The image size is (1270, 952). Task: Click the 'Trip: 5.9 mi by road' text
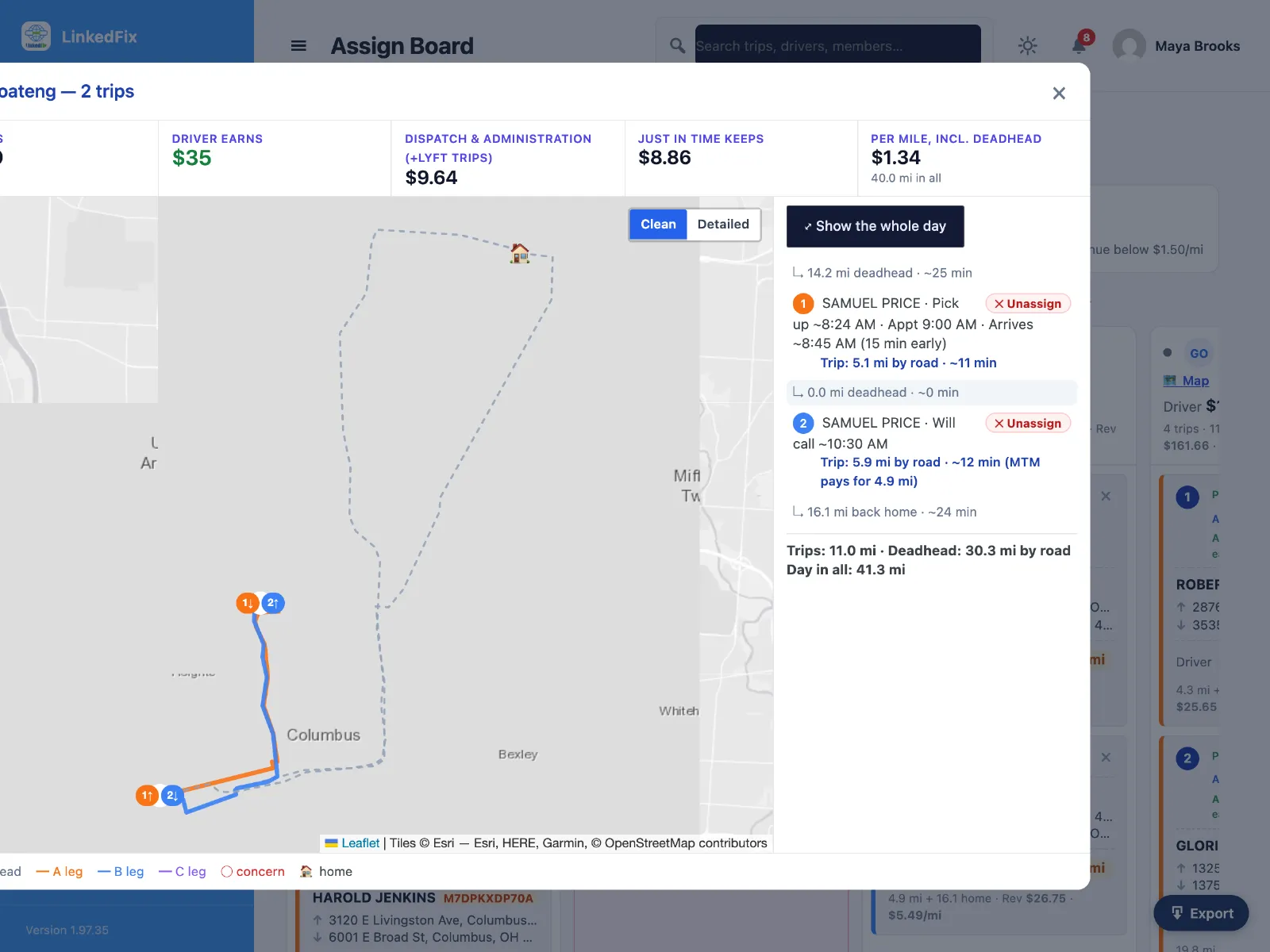[880, 463]
